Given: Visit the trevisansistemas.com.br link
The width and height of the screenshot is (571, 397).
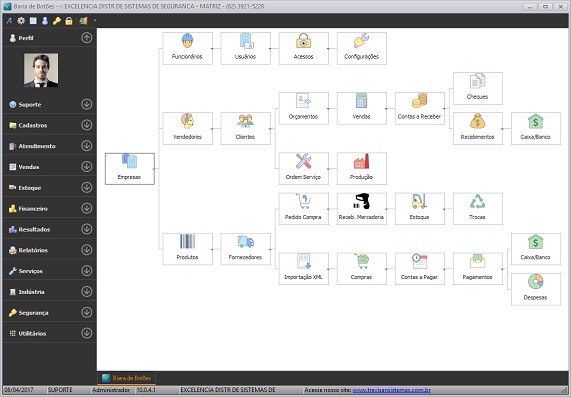Looking at the screenshot, I should 391,390.
